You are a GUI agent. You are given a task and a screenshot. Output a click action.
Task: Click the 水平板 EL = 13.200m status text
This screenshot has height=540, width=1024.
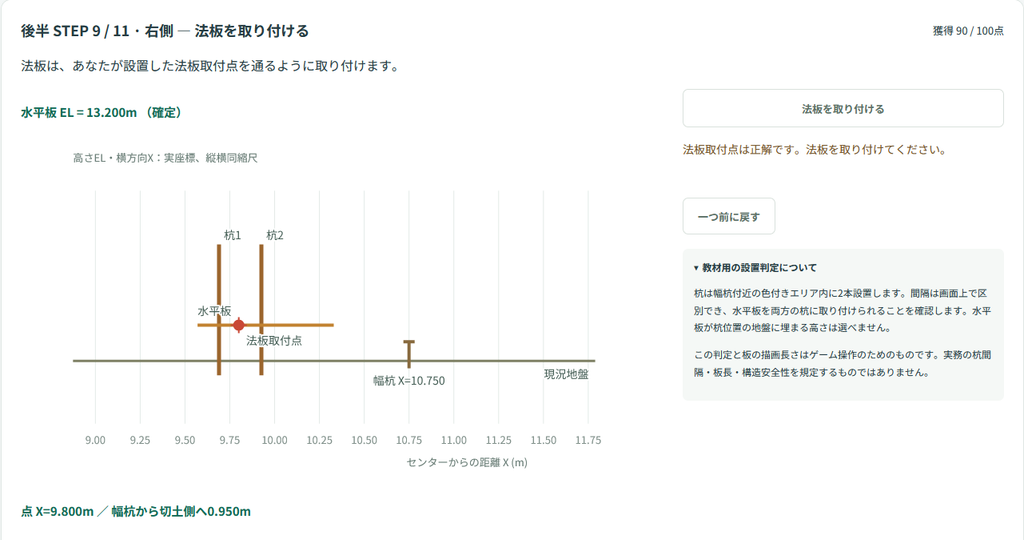[x=101, y=112]
